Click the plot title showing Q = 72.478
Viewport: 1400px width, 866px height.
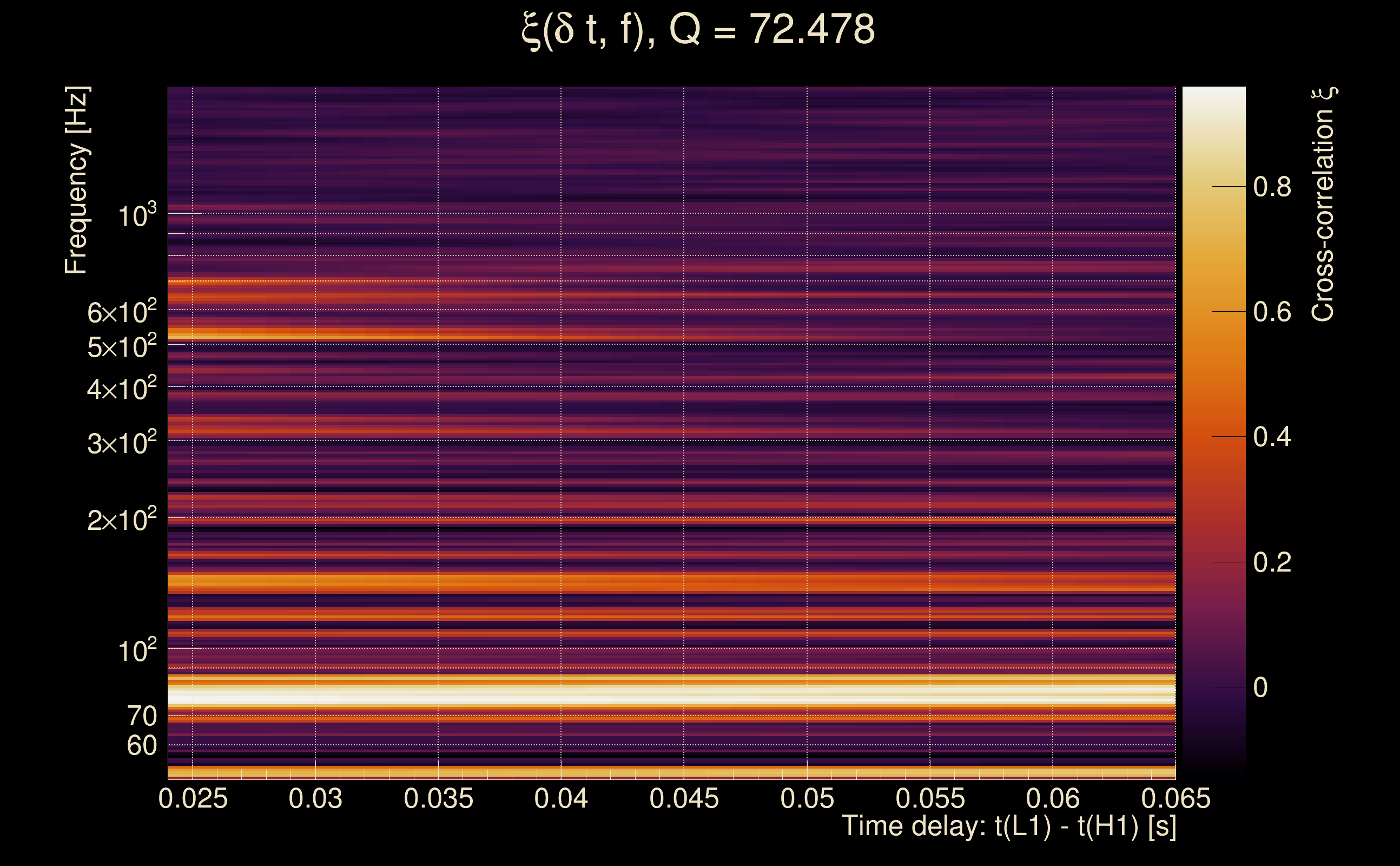click(x=698, y=30)
